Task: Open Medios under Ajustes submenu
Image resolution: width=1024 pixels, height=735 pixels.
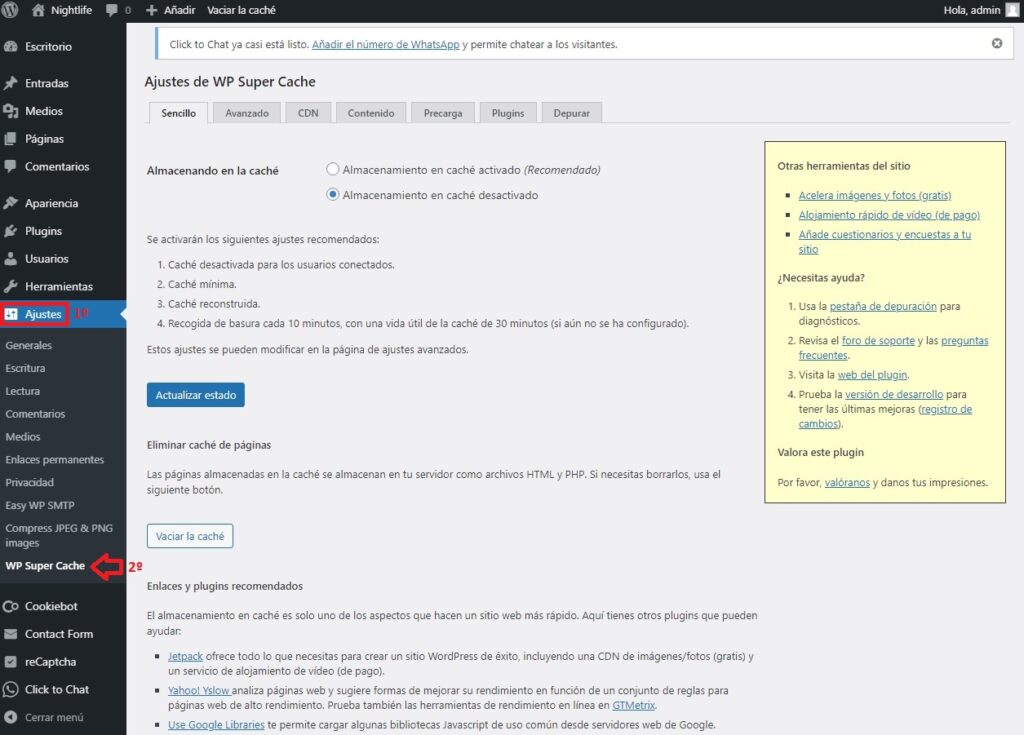Action: pos(23,436)
